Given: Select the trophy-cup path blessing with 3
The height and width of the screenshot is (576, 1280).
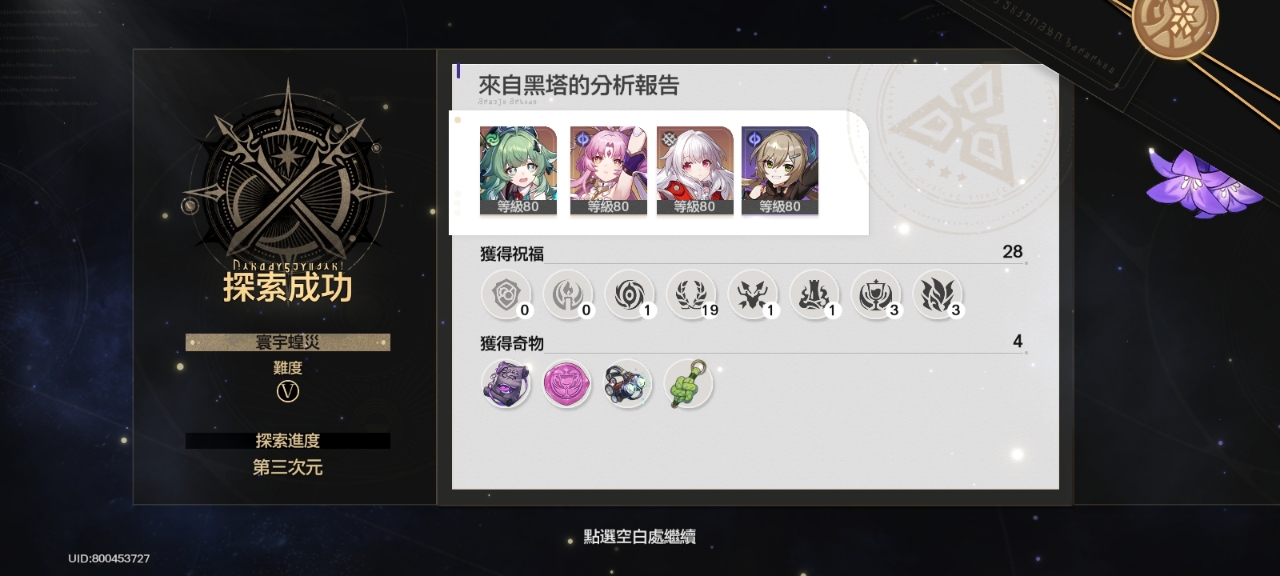Looking at the screenshot, I should click(876, 295).
